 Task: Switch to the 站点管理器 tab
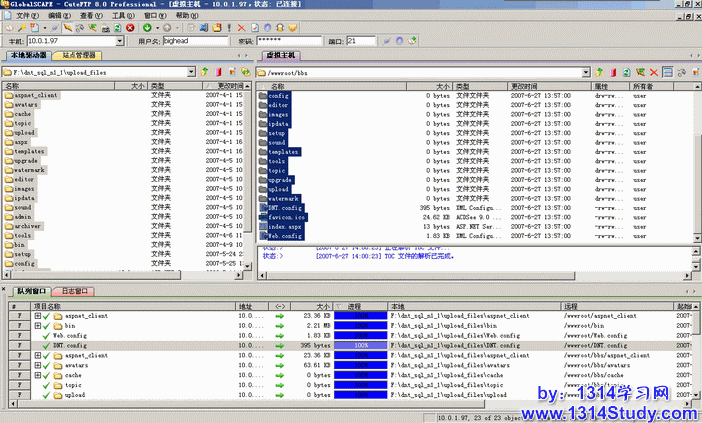[x=74, y=56]
